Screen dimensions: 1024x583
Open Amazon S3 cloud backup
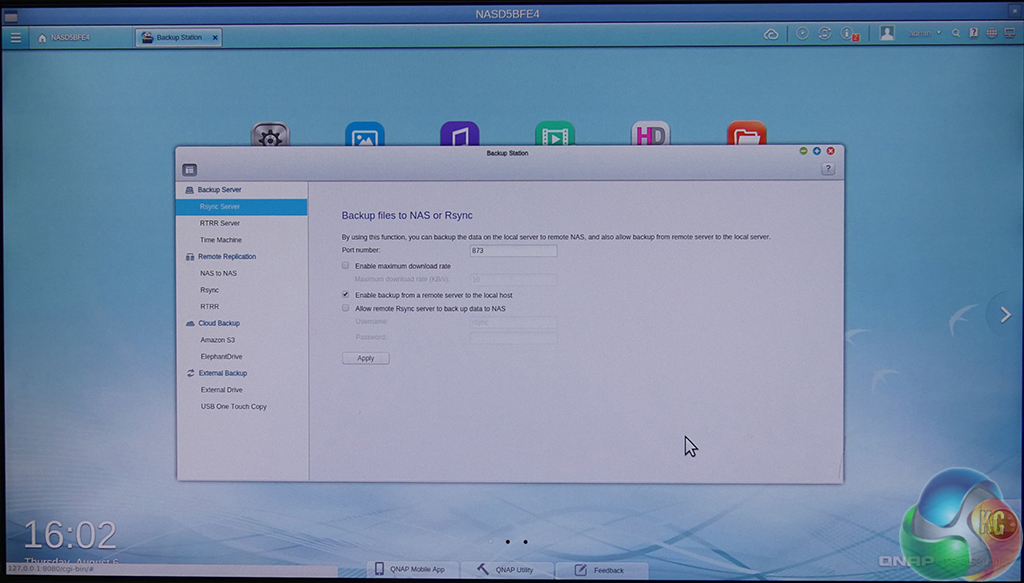point(217,340)
